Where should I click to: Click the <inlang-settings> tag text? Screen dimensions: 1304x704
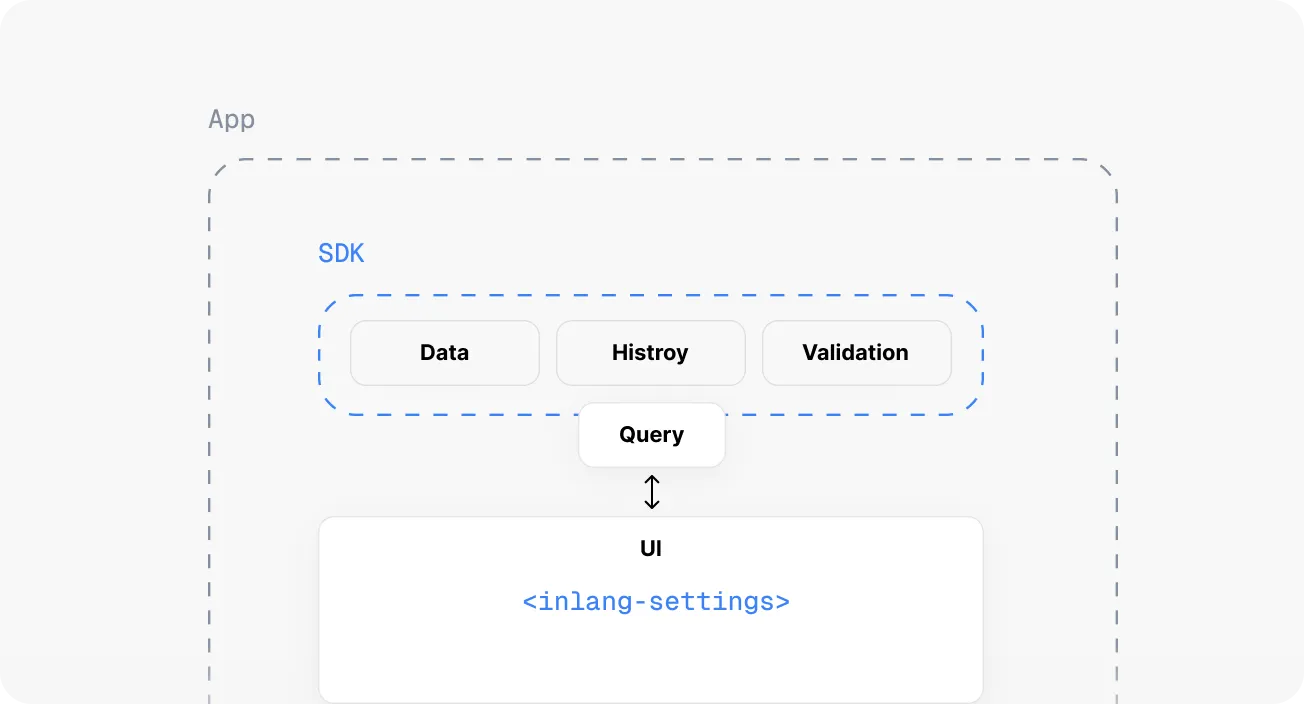pos(656,602)
